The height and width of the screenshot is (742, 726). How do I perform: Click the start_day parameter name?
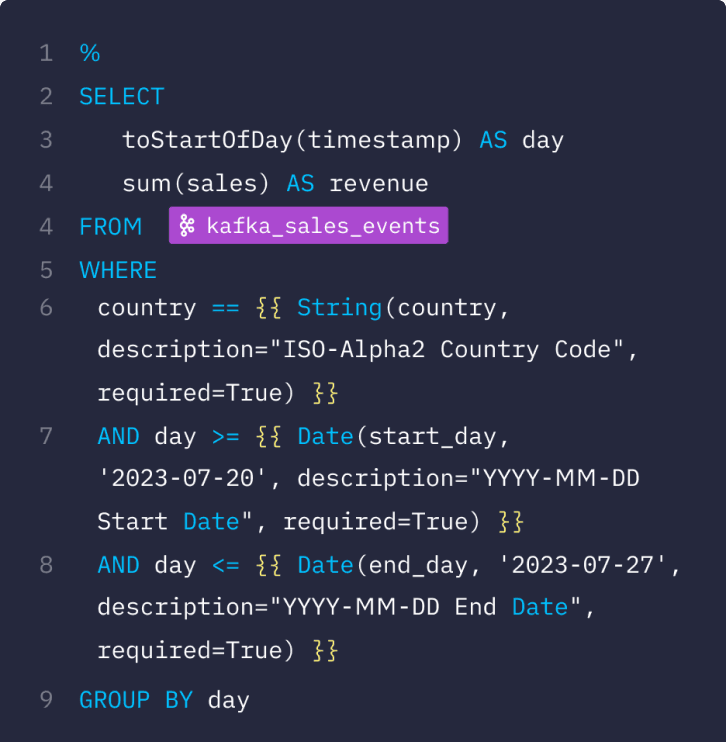point(432,436)
